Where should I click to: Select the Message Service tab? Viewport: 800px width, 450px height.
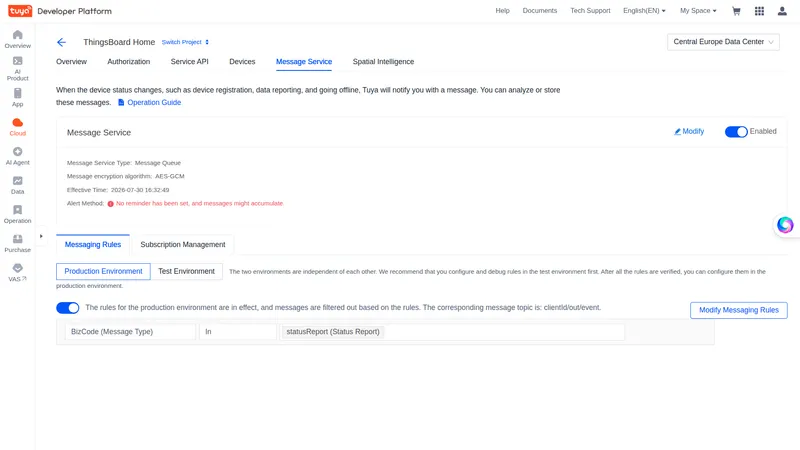pyautogui.click(x=304, y=62)
